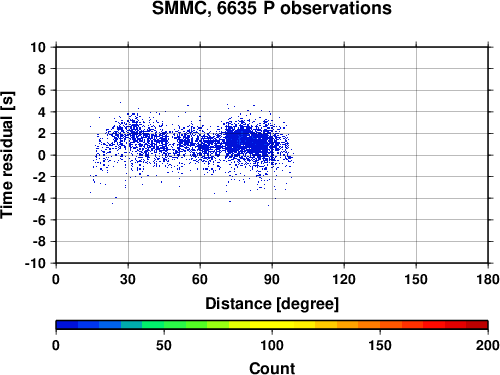Pick the yellow colorbar segment near 100
500x375 pixels.
(272, 325)
